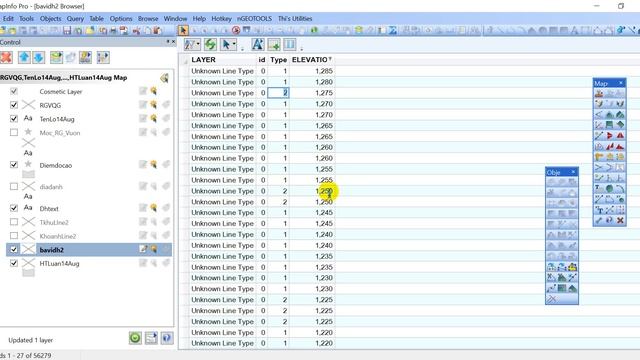
Task: Click the green refresh icon in browser toolbar
Action: [x=210, y=44]
